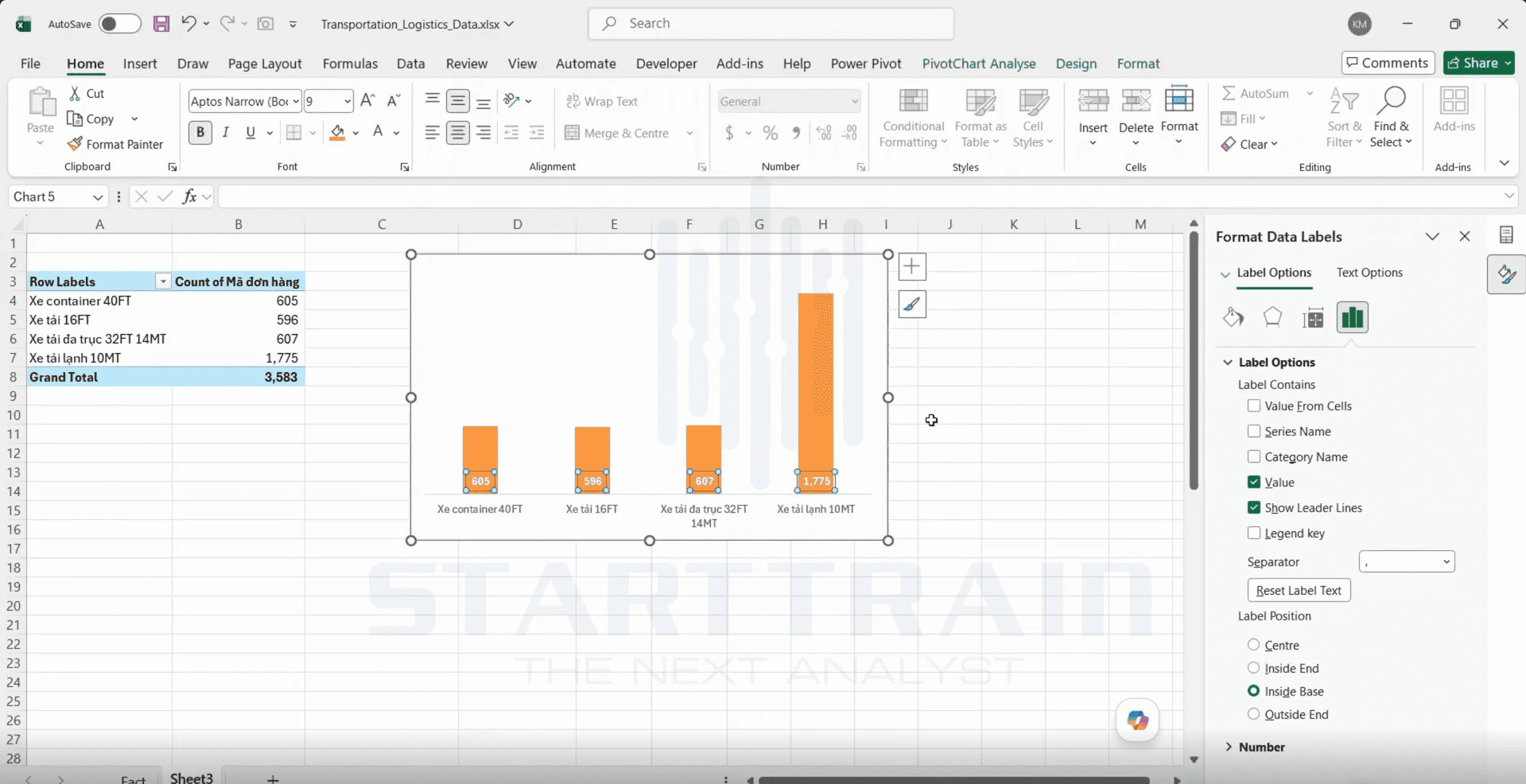Select Centre label position
Image resolution: width=1526 pixels, height=784 pixels.
pos(1254,645)
